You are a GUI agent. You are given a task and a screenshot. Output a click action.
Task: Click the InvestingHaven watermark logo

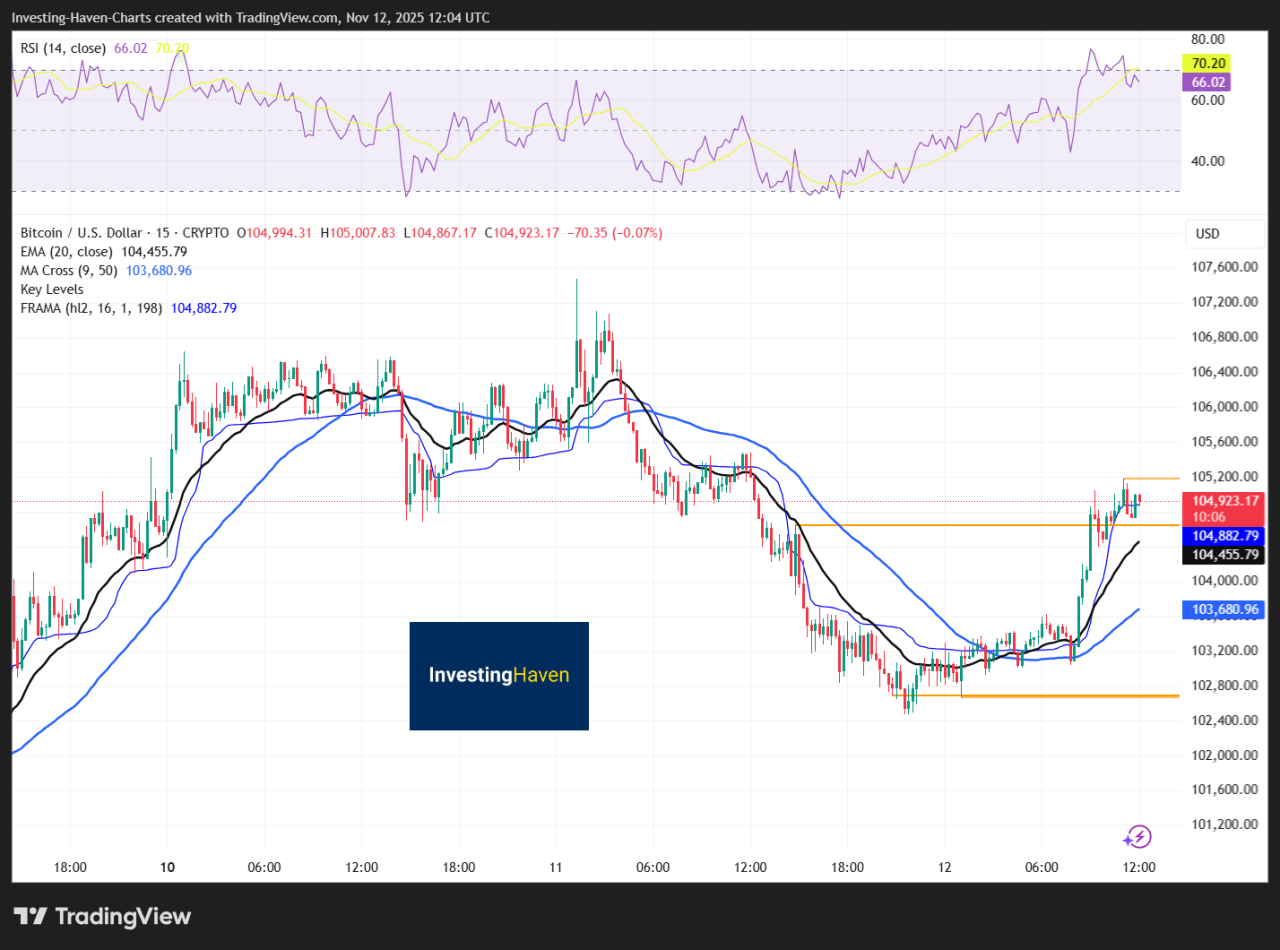(499, 676)
